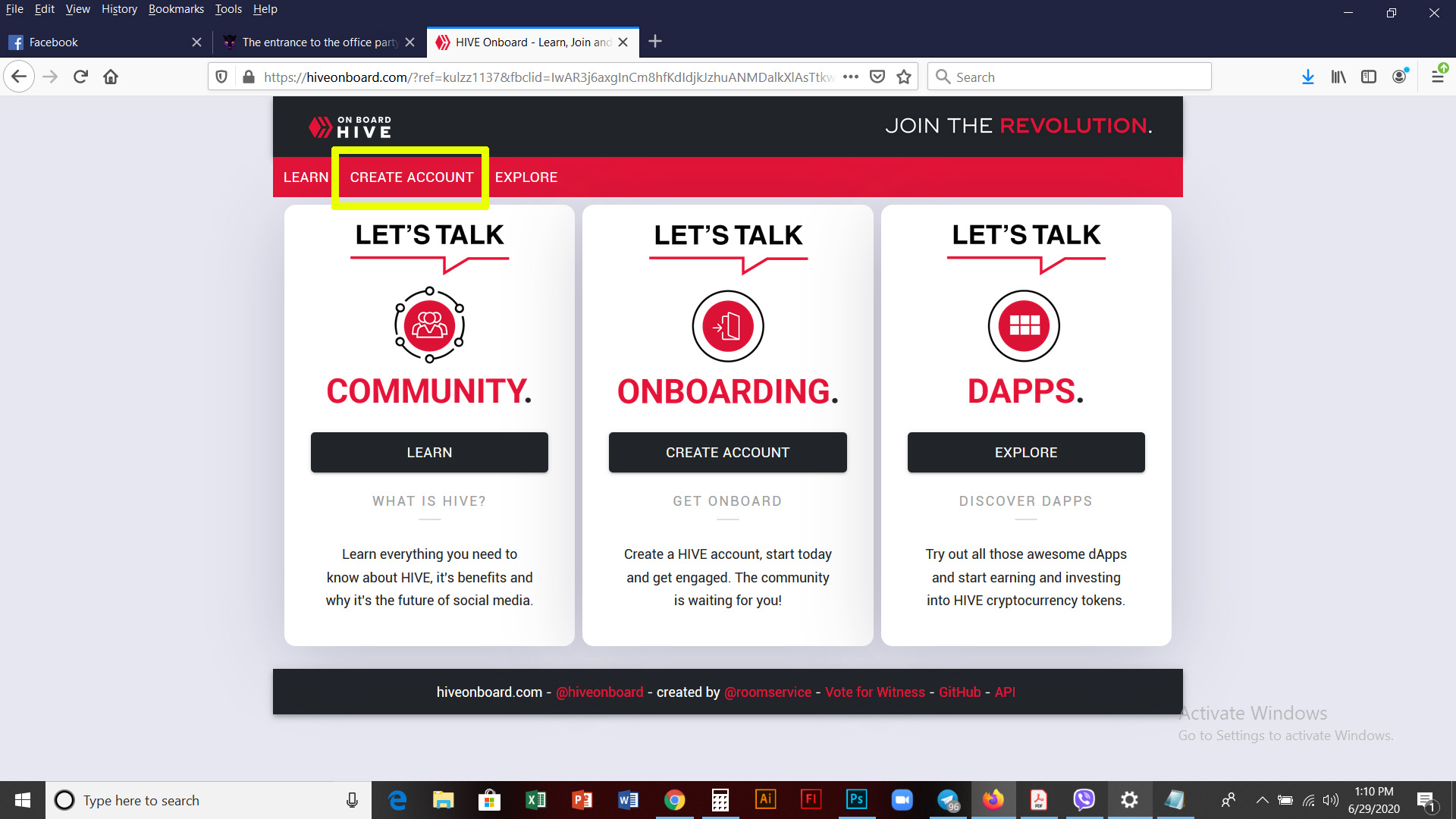Click the Firefox Search input field

pos(1077,77)
